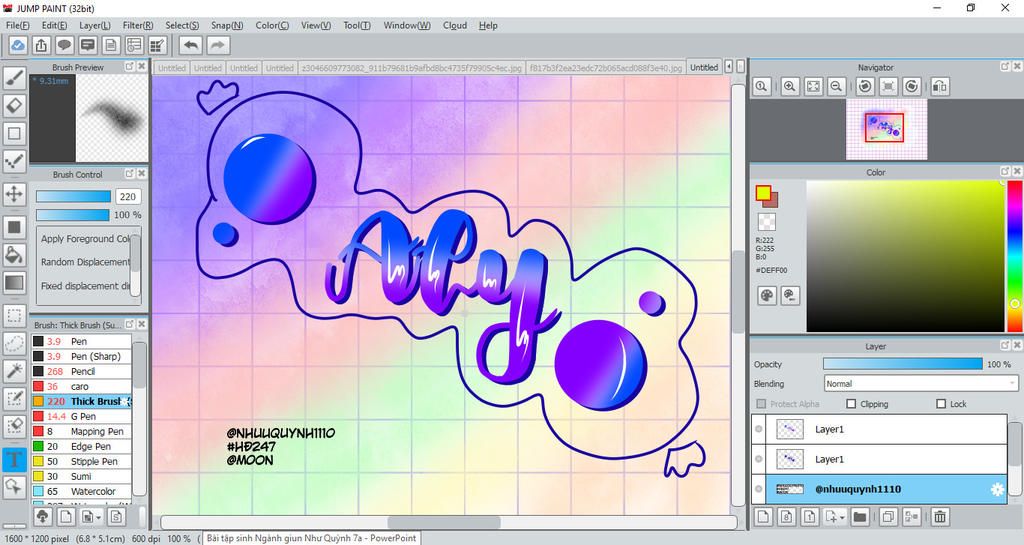Select the Text tool
Viewport: 1024px width, 545px height.
click(14, 459)
